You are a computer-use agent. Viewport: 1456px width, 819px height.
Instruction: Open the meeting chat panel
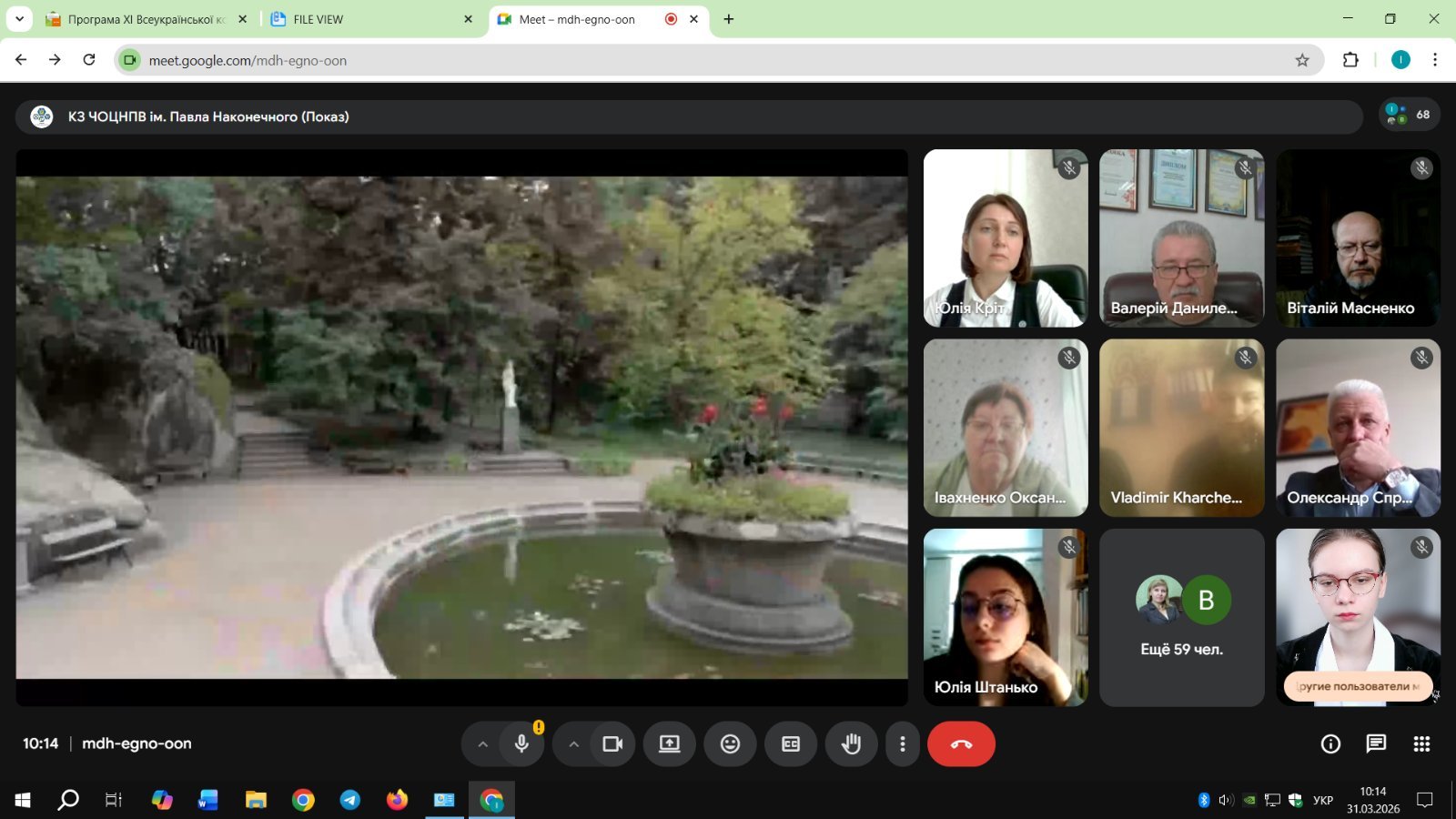tap(1376, 744)
